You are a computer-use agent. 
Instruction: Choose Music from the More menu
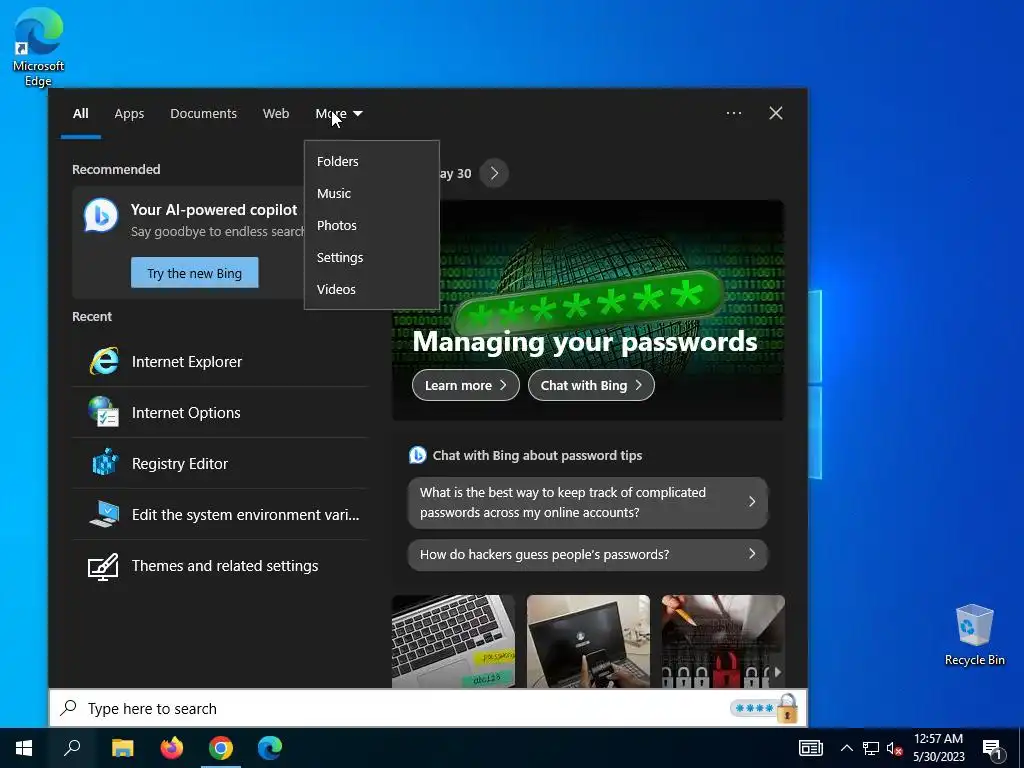pyautogui.click(x=372, y=193)
